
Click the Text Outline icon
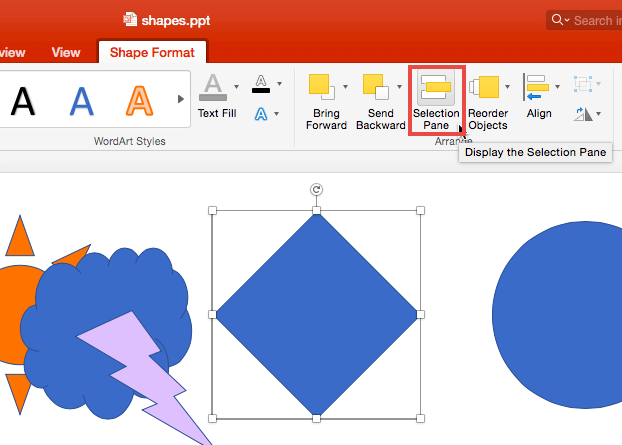(260, 84)
